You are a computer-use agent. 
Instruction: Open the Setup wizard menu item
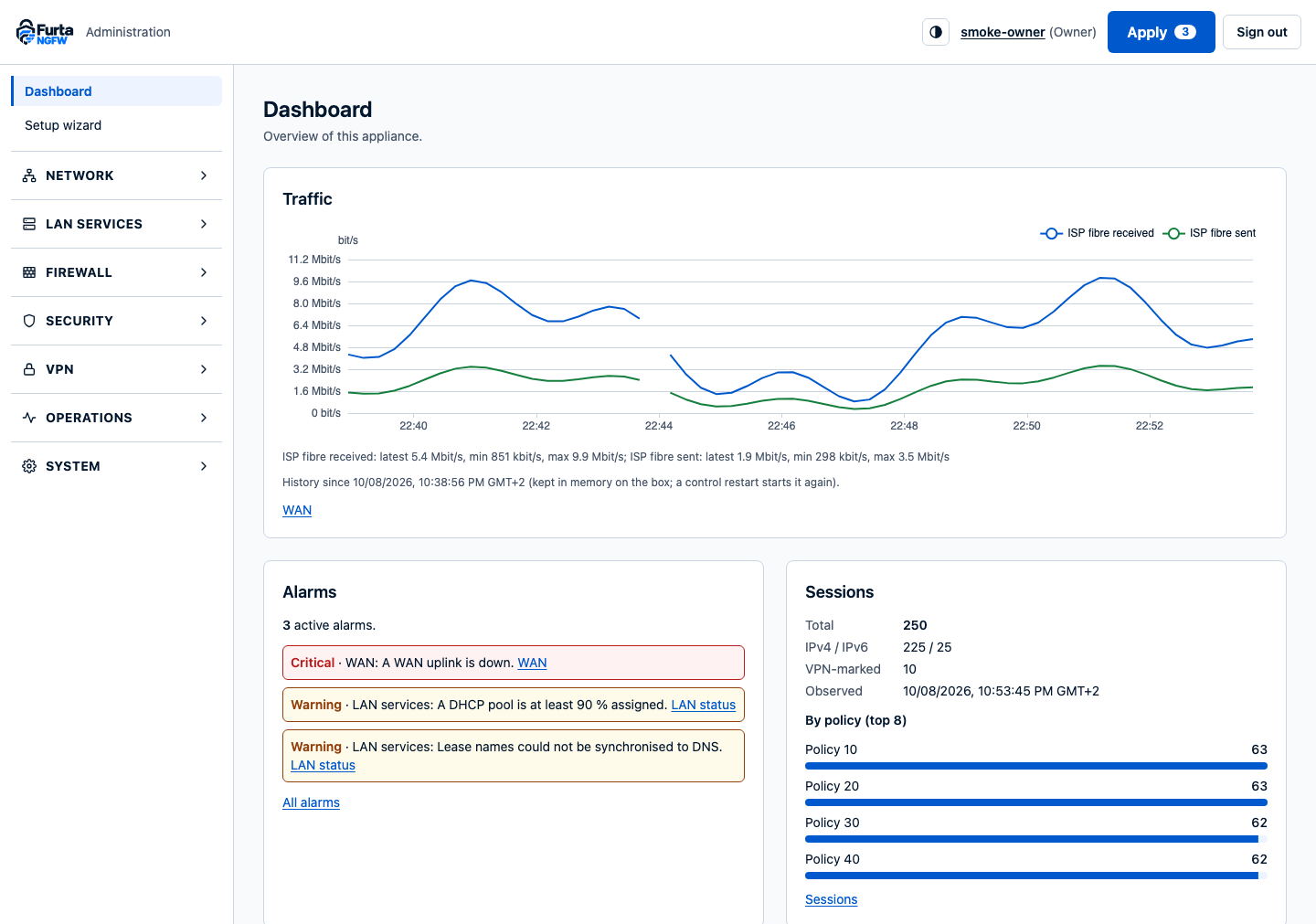(x=117, y=125)
